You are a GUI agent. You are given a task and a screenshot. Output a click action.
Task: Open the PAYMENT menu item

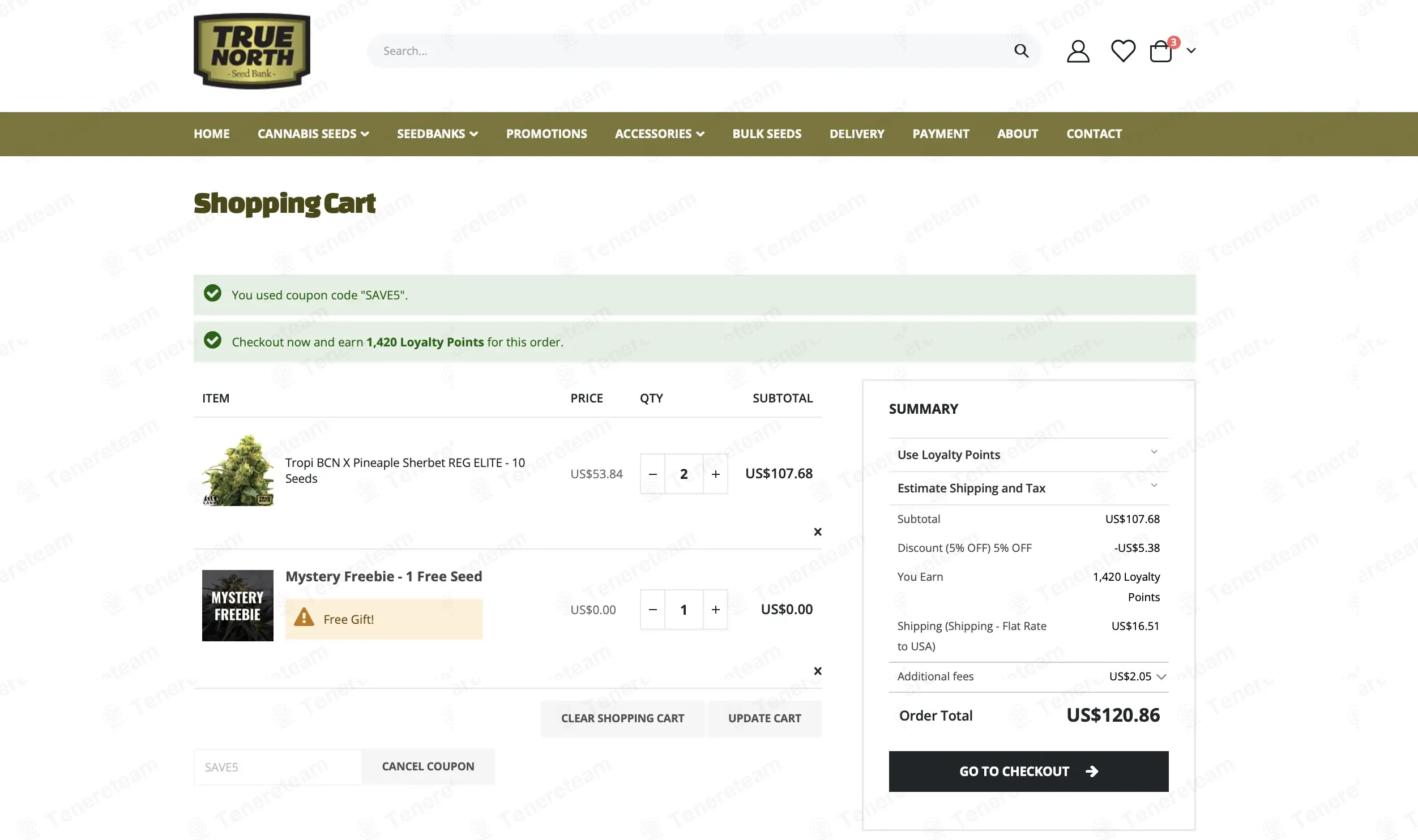(x=941, y=134)
